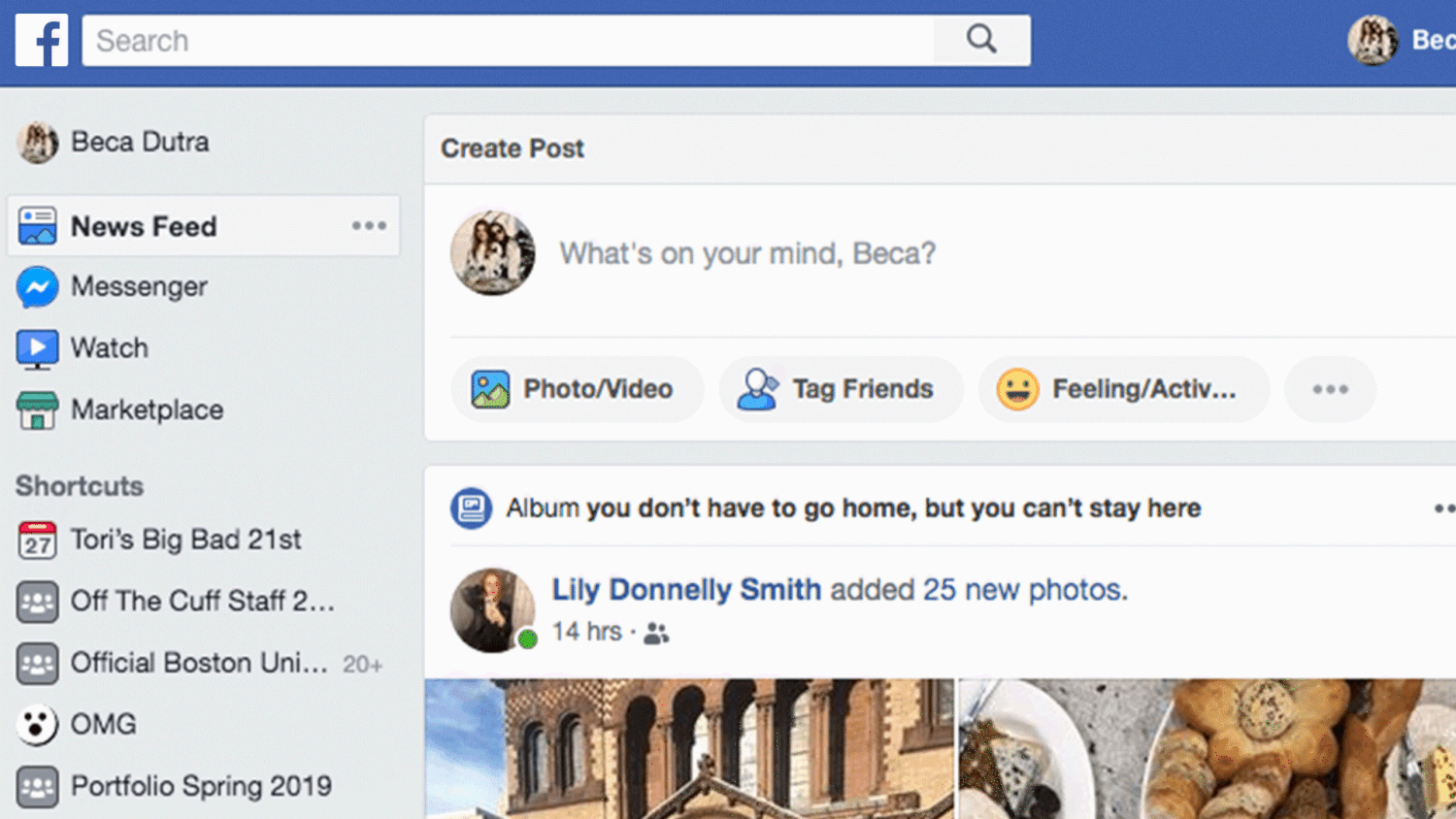
Task: Click the 20+ notification count
Action: [x=362, y=665]
